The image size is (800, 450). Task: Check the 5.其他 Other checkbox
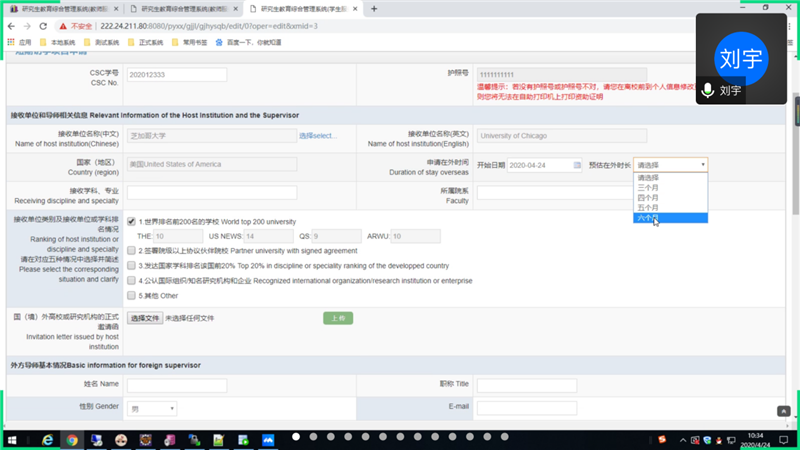tap(131, 295)
